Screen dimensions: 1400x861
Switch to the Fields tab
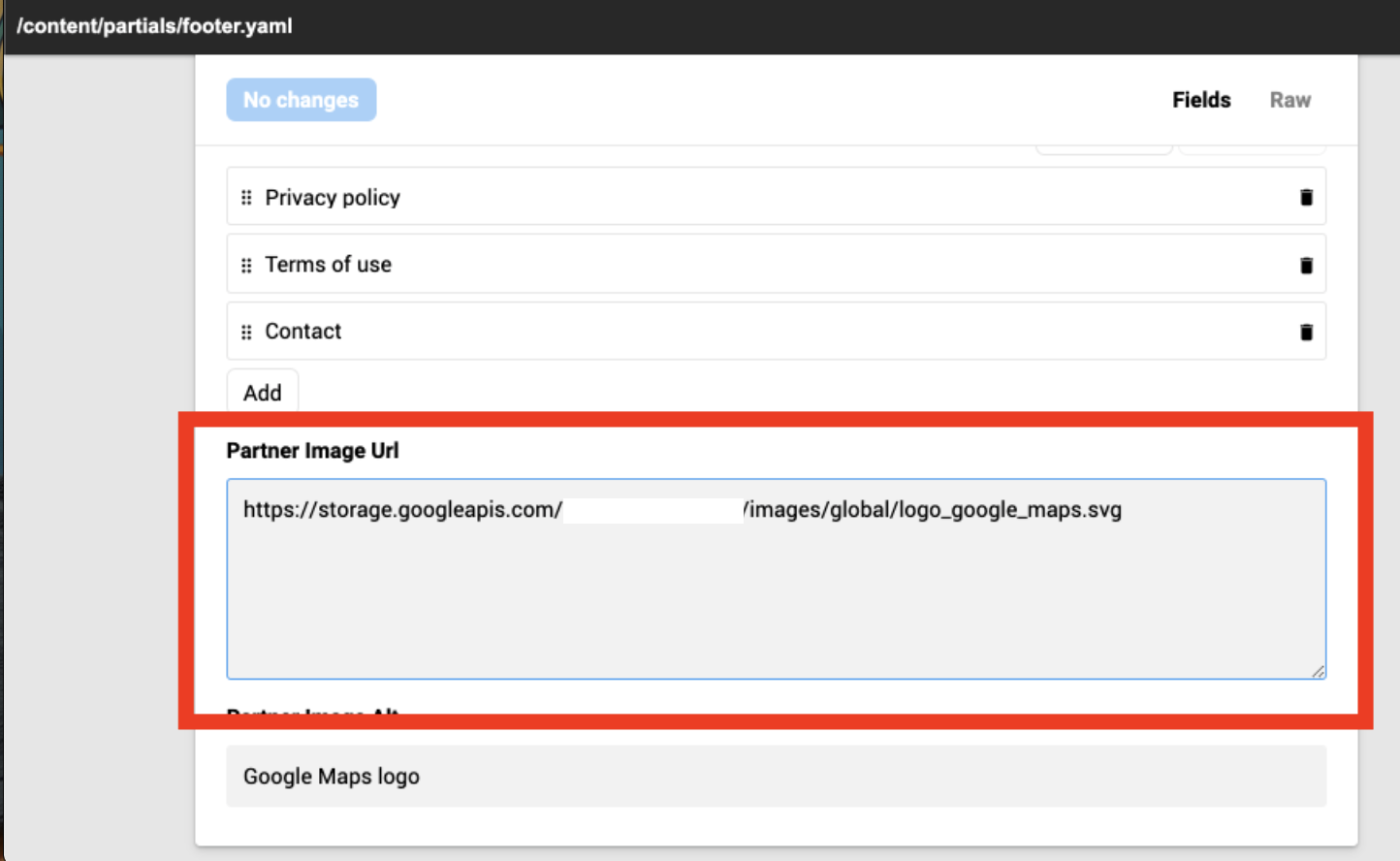point(1201,100)
